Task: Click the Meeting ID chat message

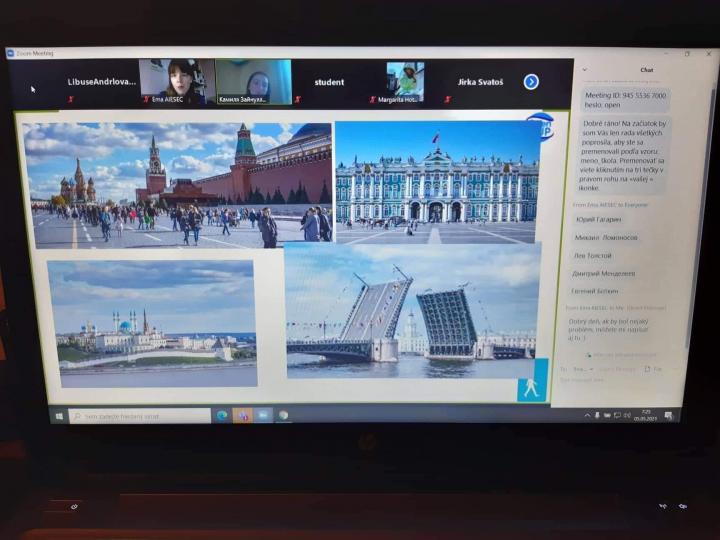Action: [624, 100]
